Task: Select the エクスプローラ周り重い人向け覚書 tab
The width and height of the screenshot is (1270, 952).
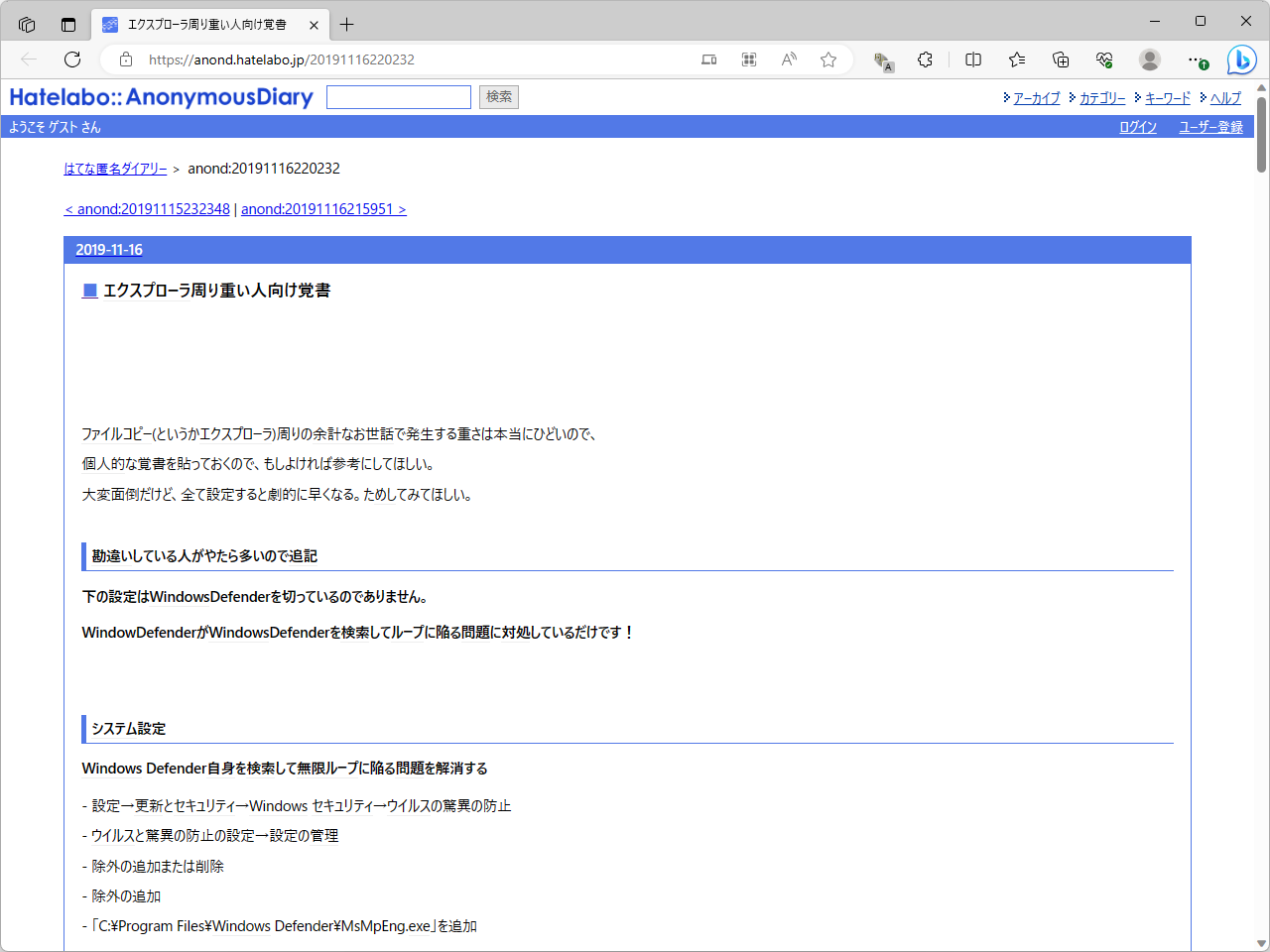Action: (x=198, y=25)
